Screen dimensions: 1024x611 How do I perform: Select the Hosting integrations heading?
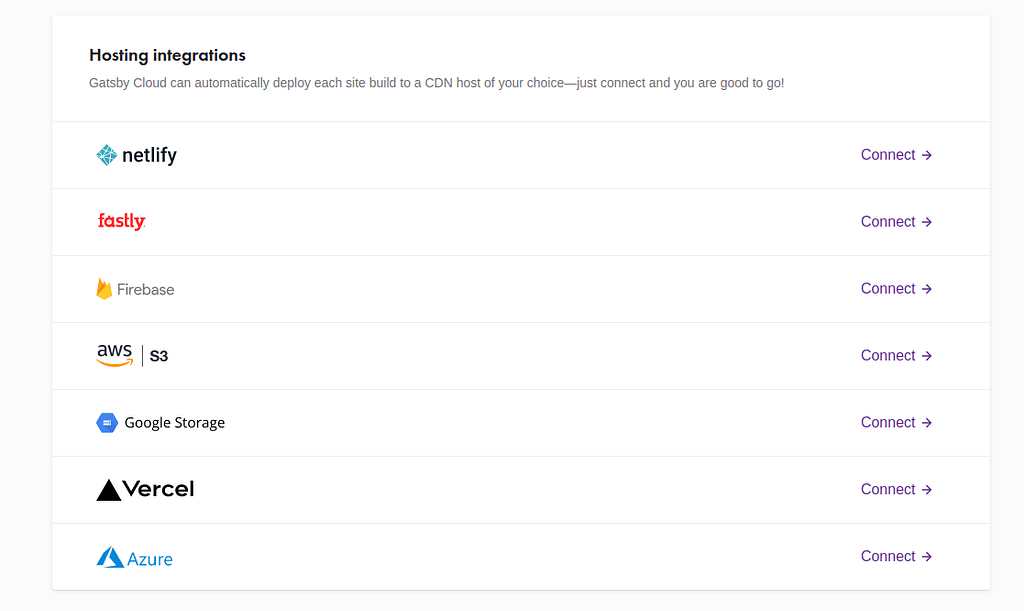coord(167,55)
